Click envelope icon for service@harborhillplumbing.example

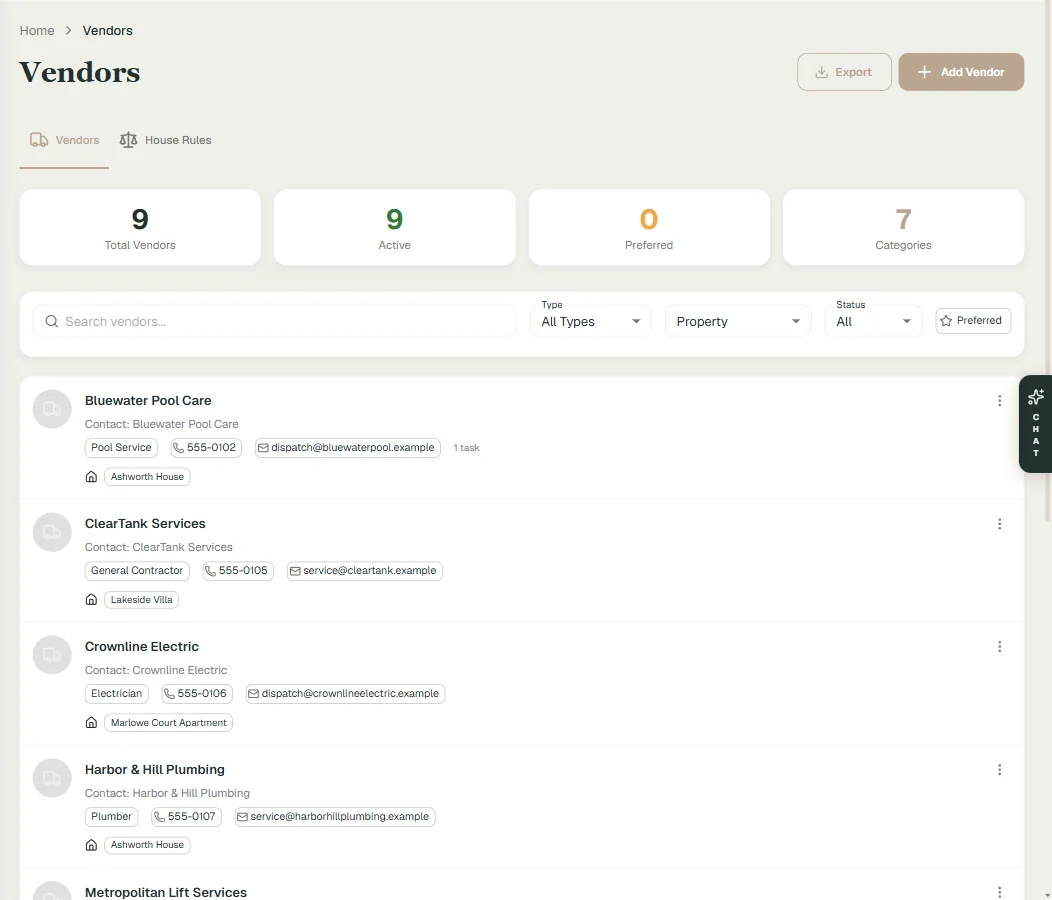click(x=242, y=817)
